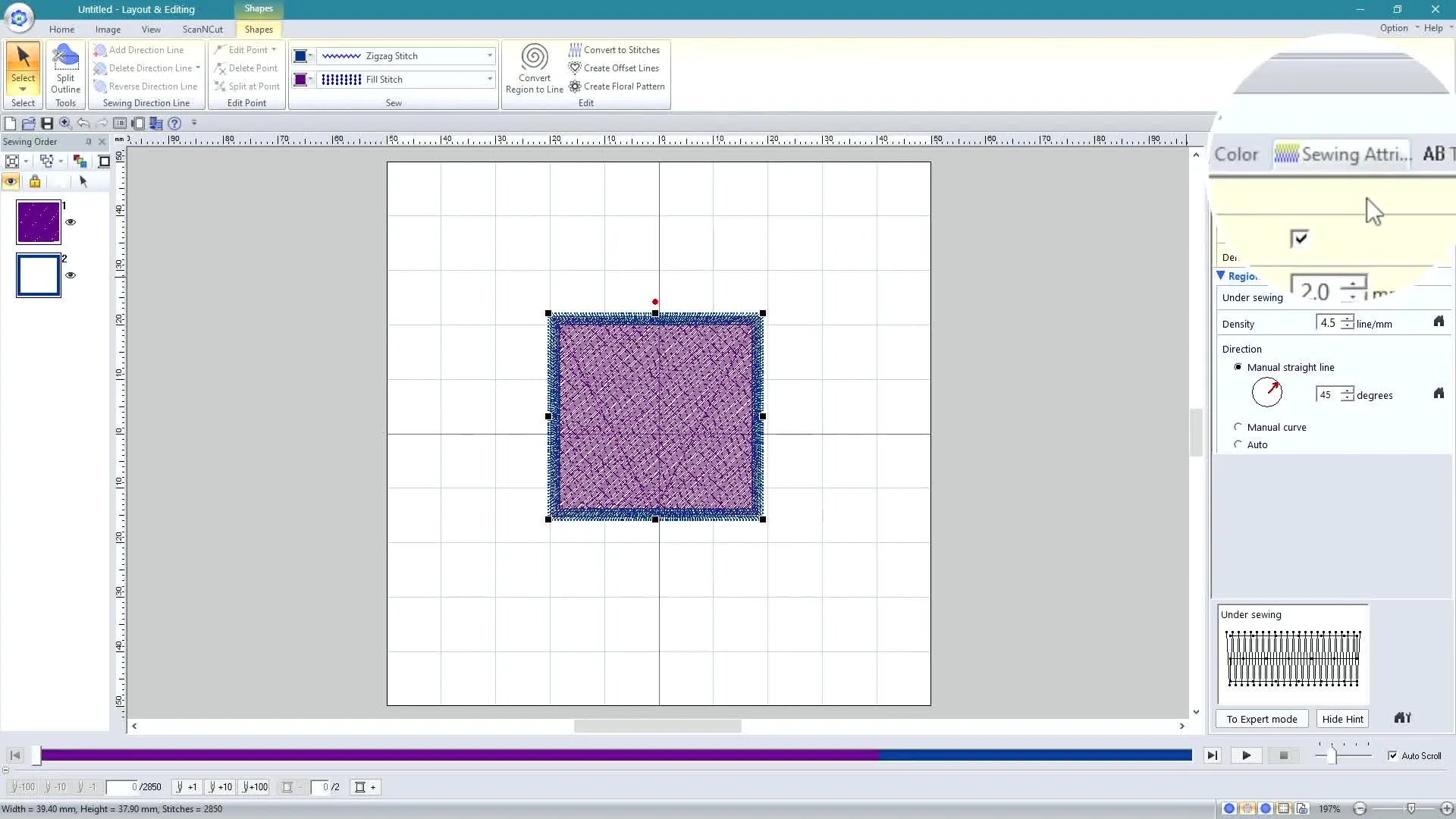This screenshot has width=1456, height=819.
Task: Expand the Edit Point dropdown arrow
Action: pyautogui.click(x=274, y=50)
